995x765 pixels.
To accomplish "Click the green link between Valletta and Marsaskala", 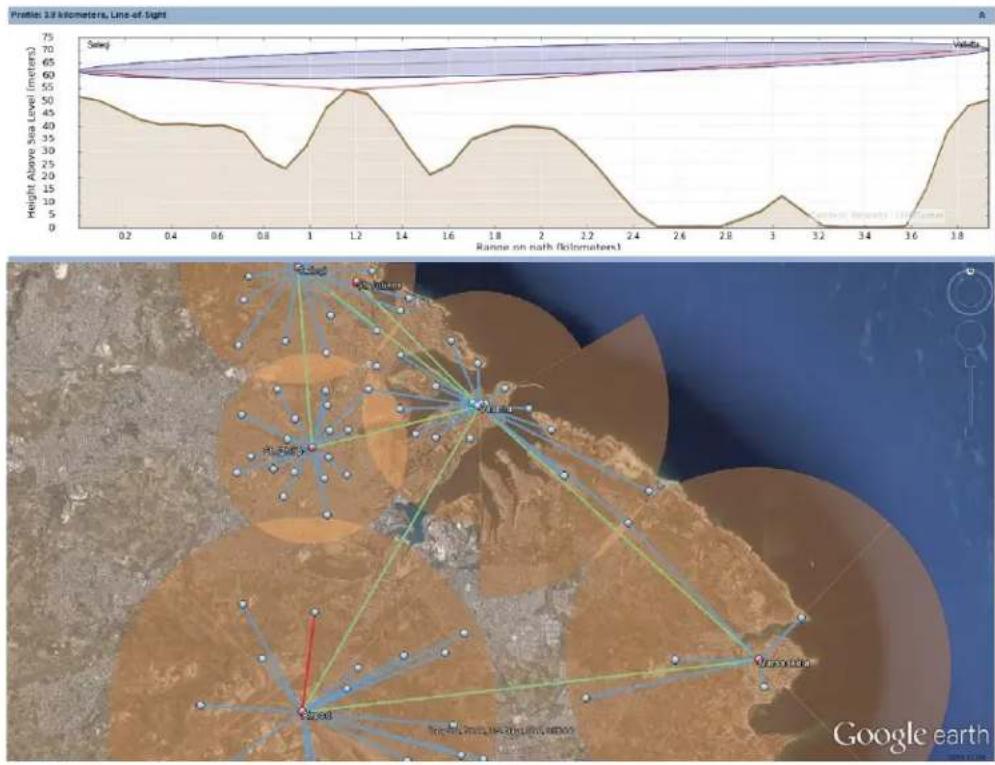I will tap(619, 532).
